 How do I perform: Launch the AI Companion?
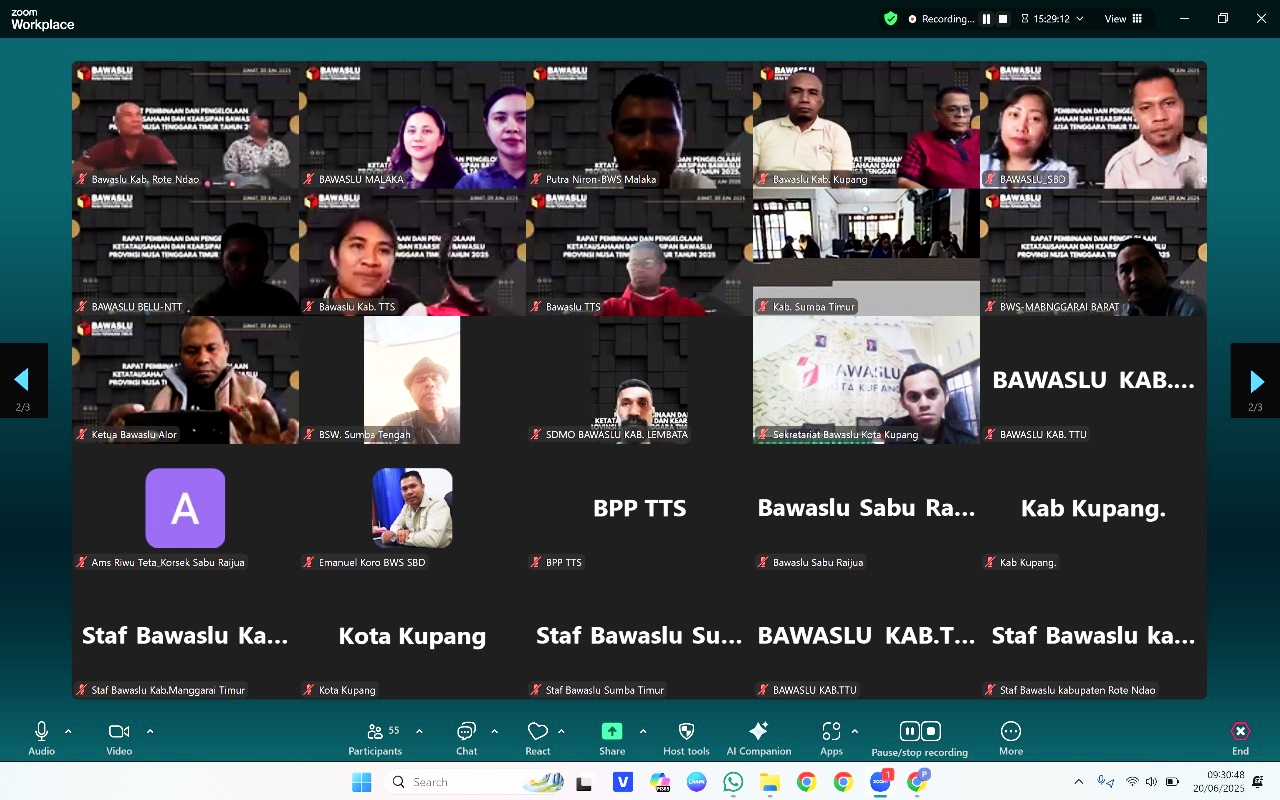pyautogui.click(x=759, y=739)
